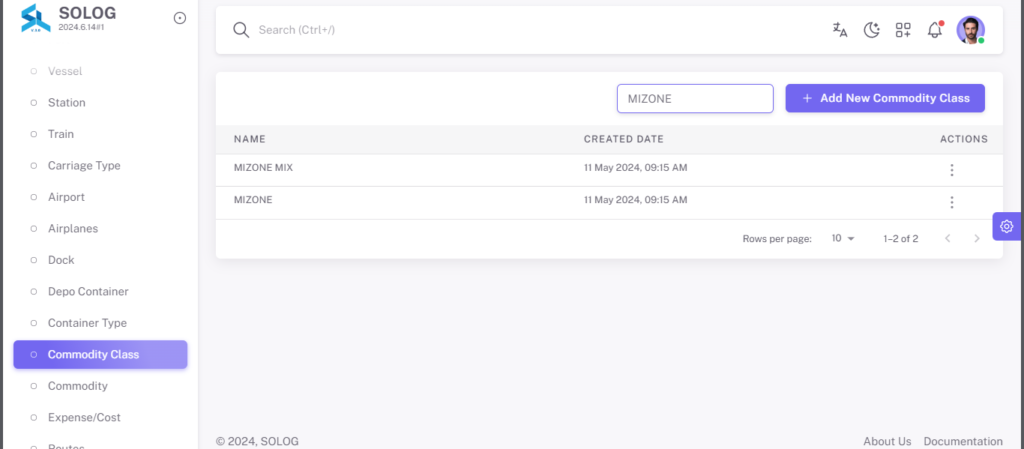Toggle the sidebar pin circle icon
The width and height of the screenshot is (1024, 449).
(180, 18)
